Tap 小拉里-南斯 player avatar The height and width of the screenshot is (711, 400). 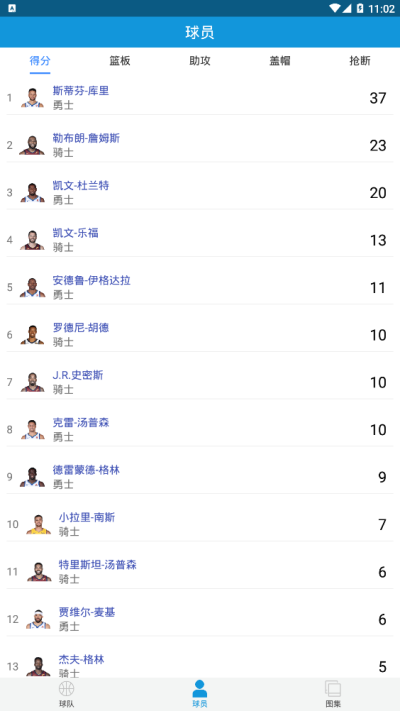[39, 524]
